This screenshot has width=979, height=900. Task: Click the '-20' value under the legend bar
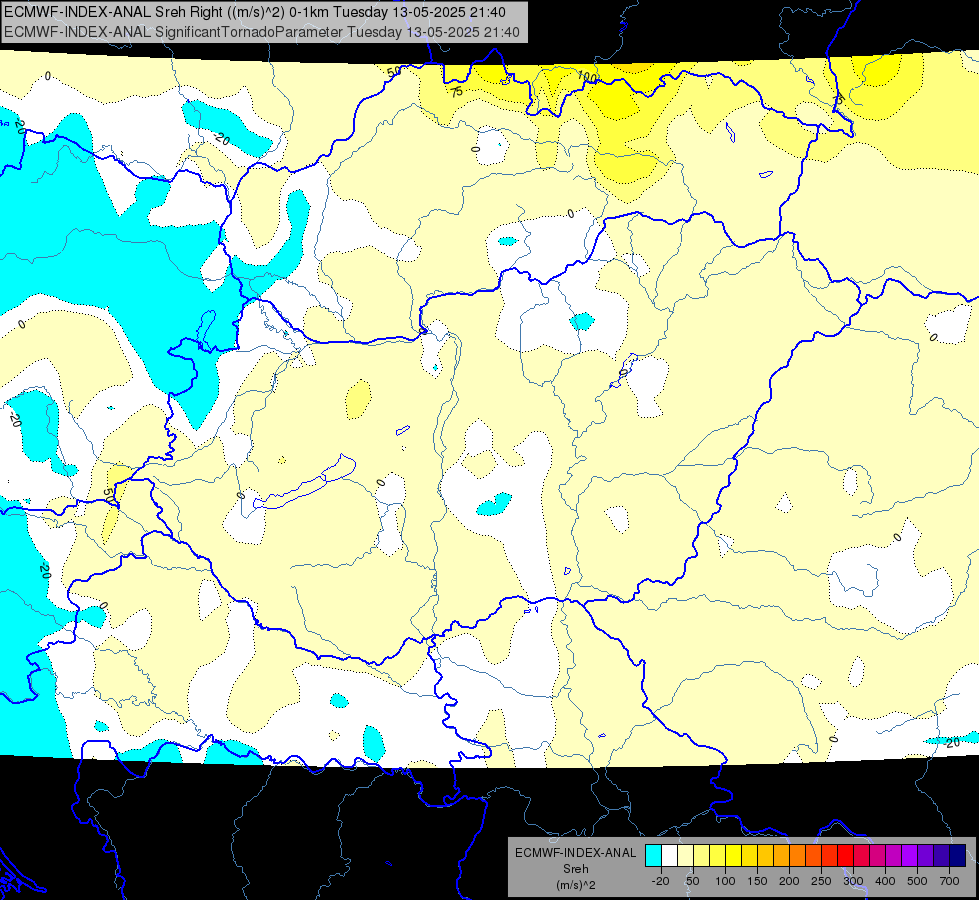tap(661, 881)
